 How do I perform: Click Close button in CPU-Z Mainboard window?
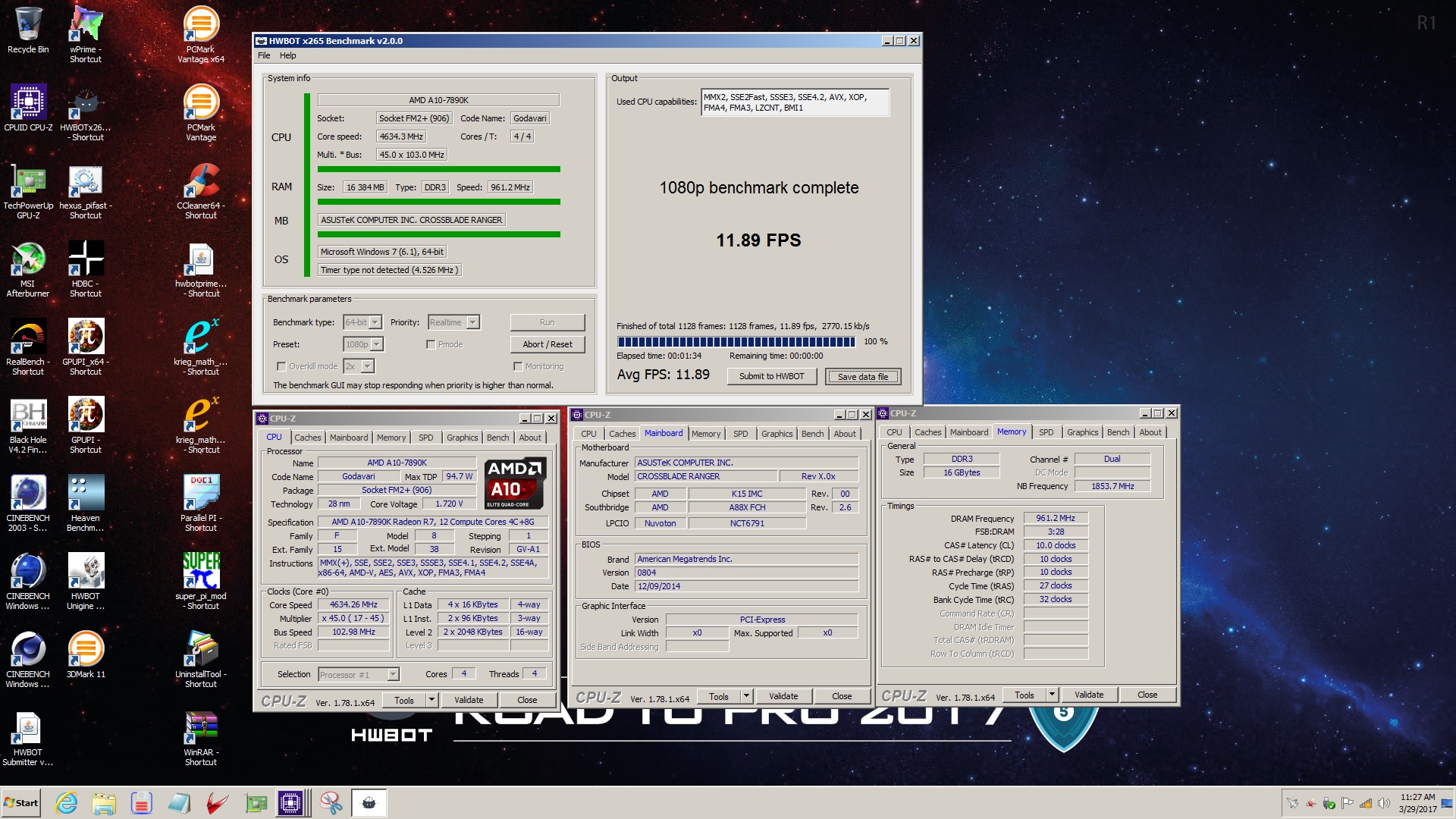pyautogui.click(x=842, y=696)
